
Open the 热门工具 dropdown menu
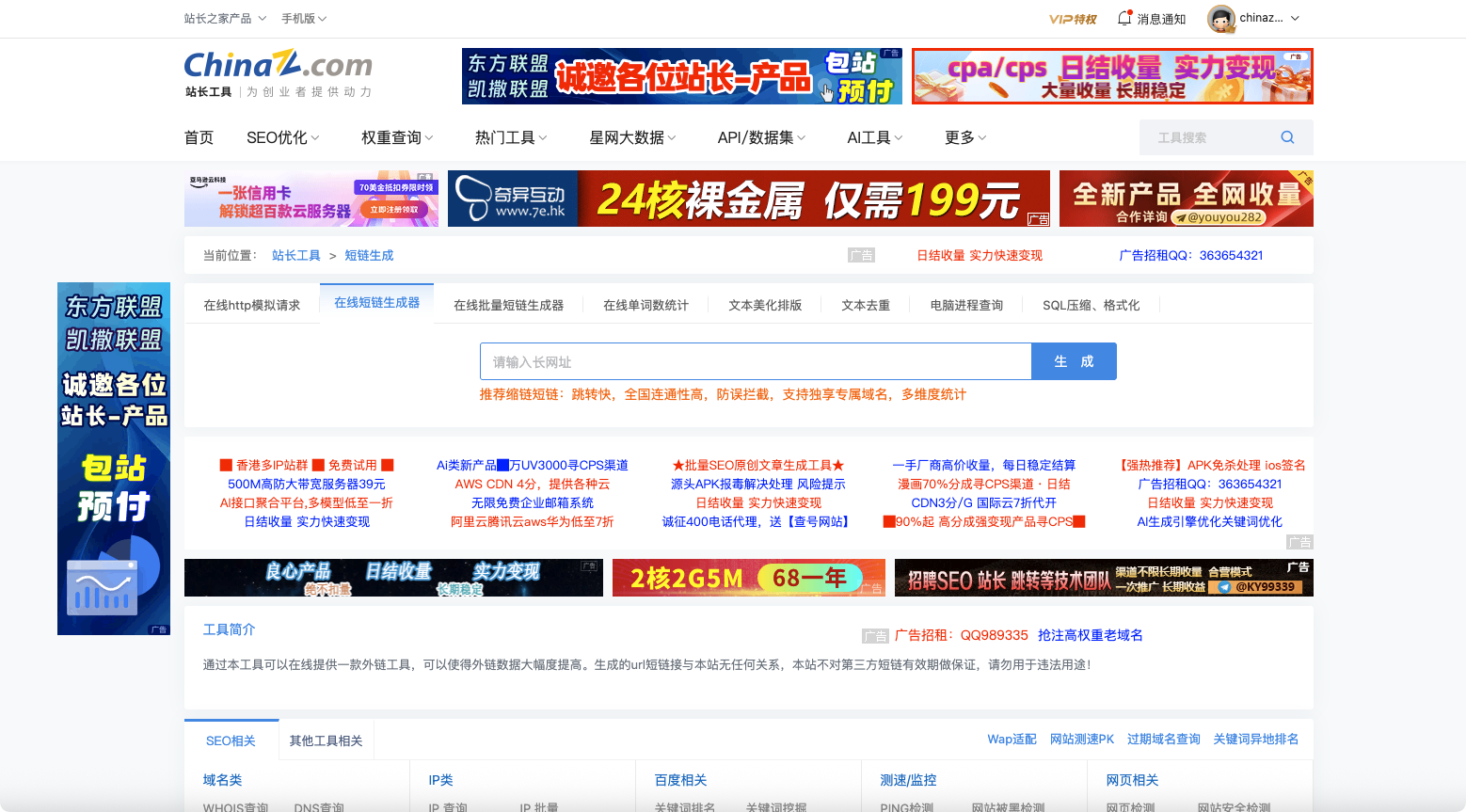point(509,136)
